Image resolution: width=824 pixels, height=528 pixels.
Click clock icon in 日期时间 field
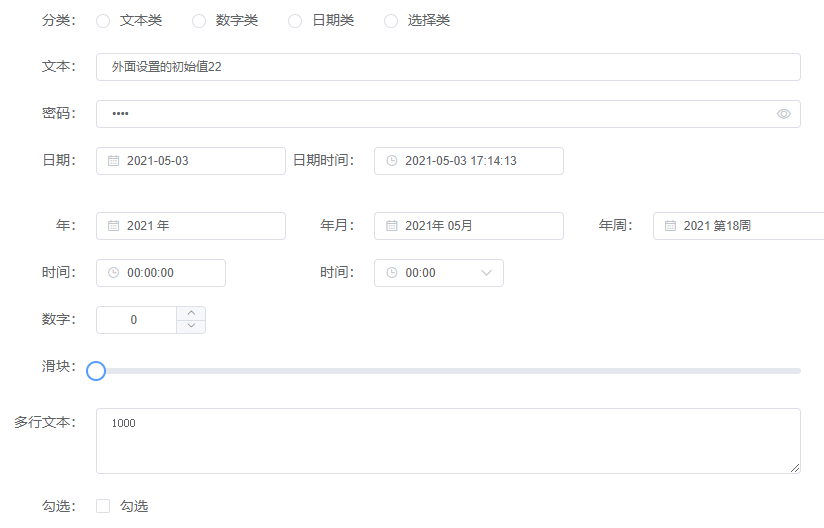(392, 161)
